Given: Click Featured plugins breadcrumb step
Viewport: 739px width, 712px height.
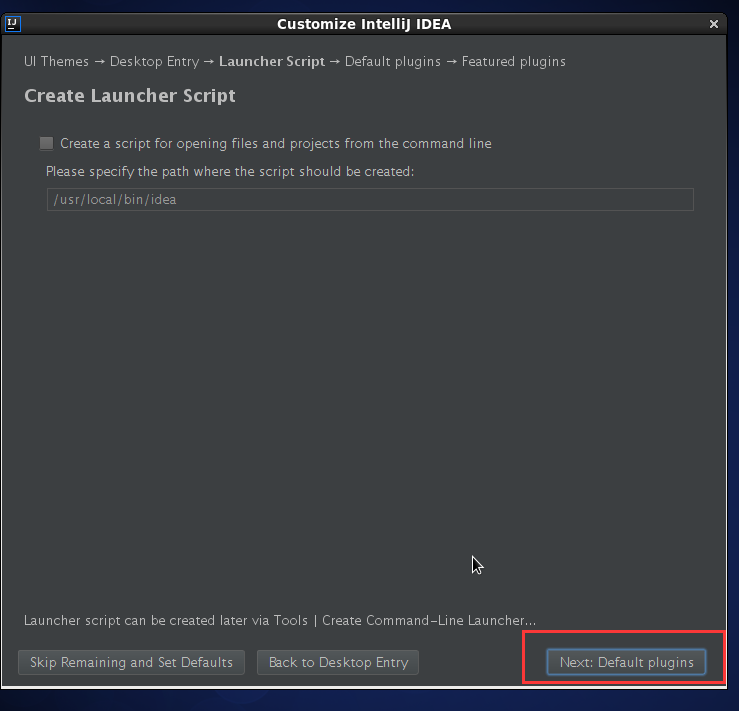Looking at the screenshot, I should click(x=514, y=62).
